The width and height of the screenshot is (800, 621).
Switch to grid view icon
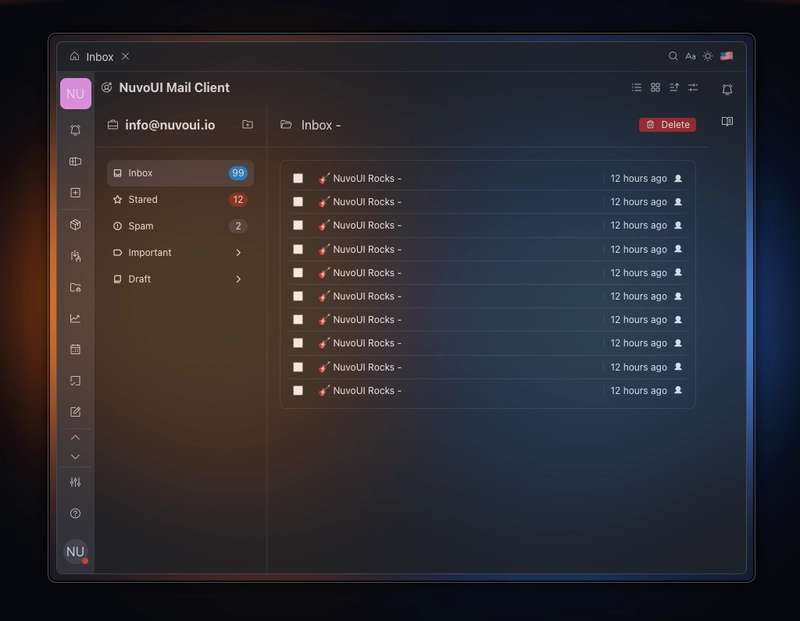click(x=655, y=87)
